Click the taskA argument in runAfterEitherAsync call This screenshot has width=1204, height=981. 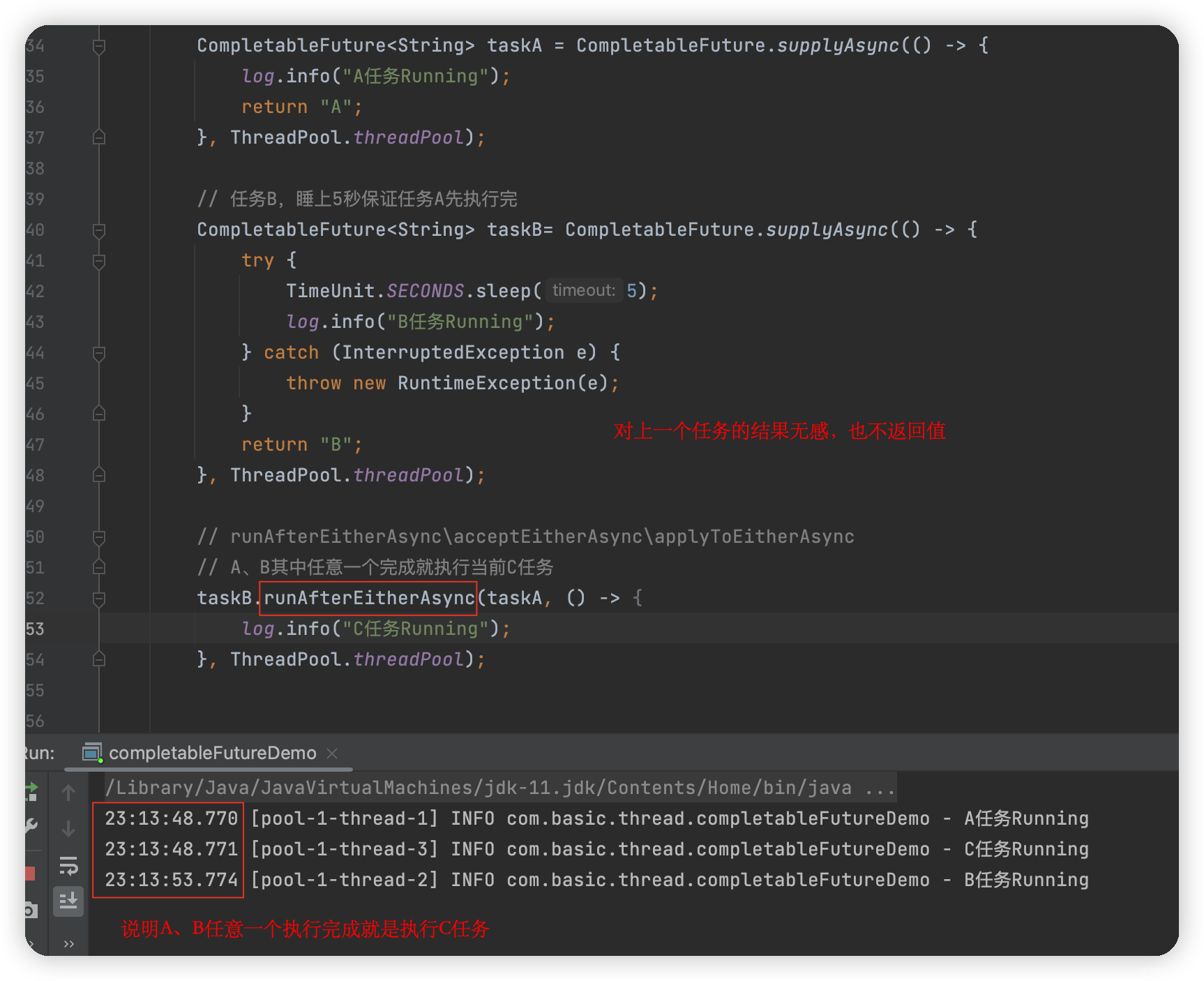coord(514,598)
